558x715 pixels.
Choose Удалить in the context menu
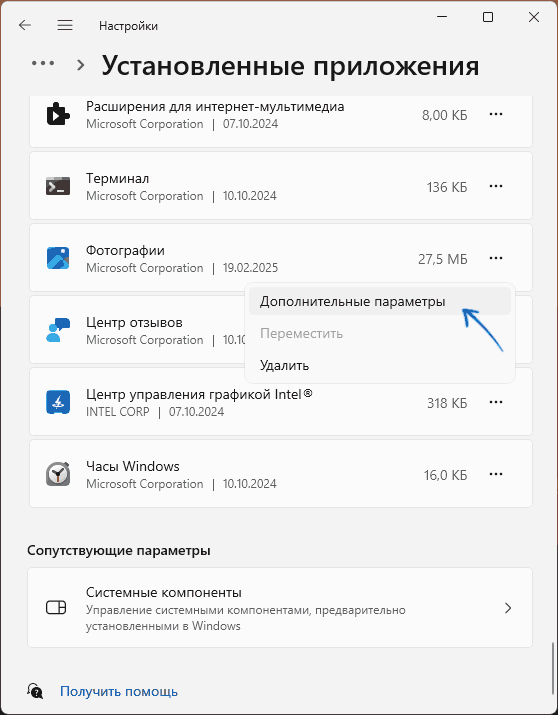click(380, 365)
